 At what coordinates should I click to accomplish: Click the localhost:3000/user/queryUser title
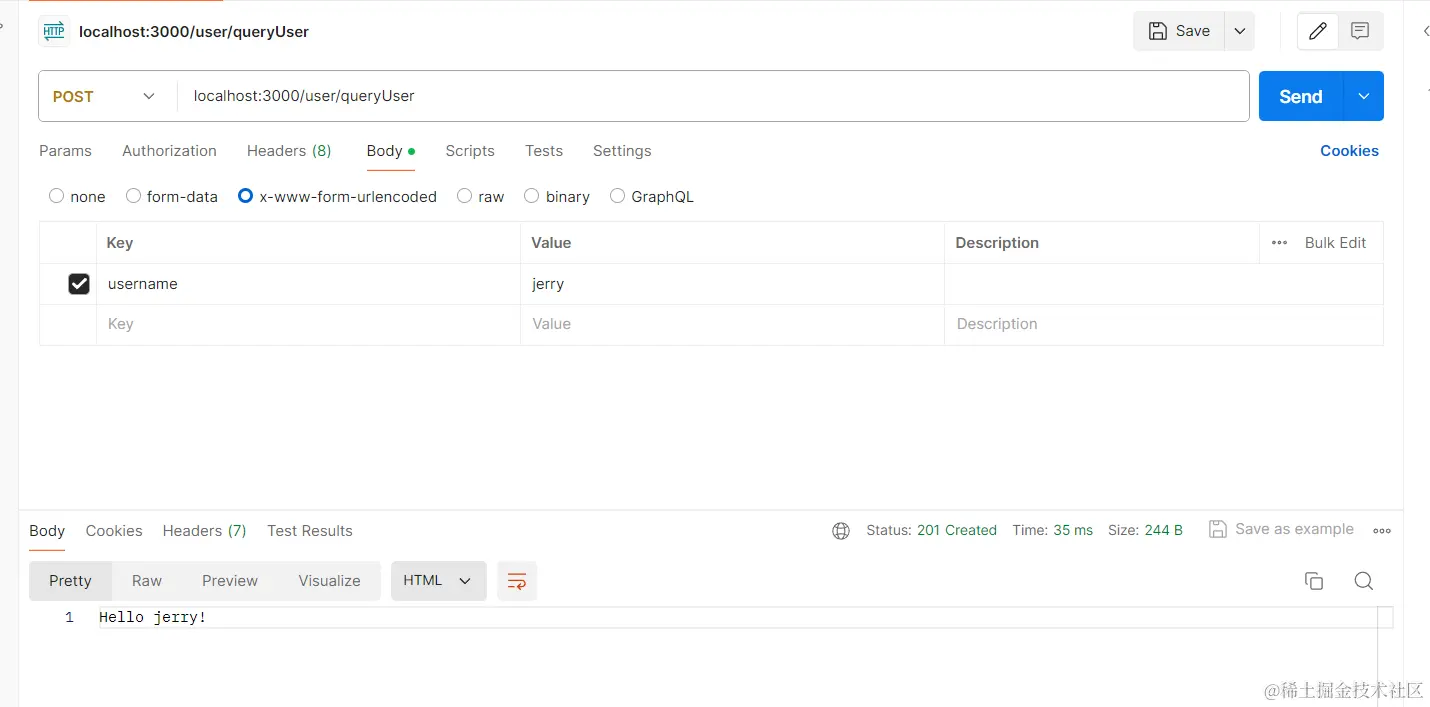(x=194, y=31)
